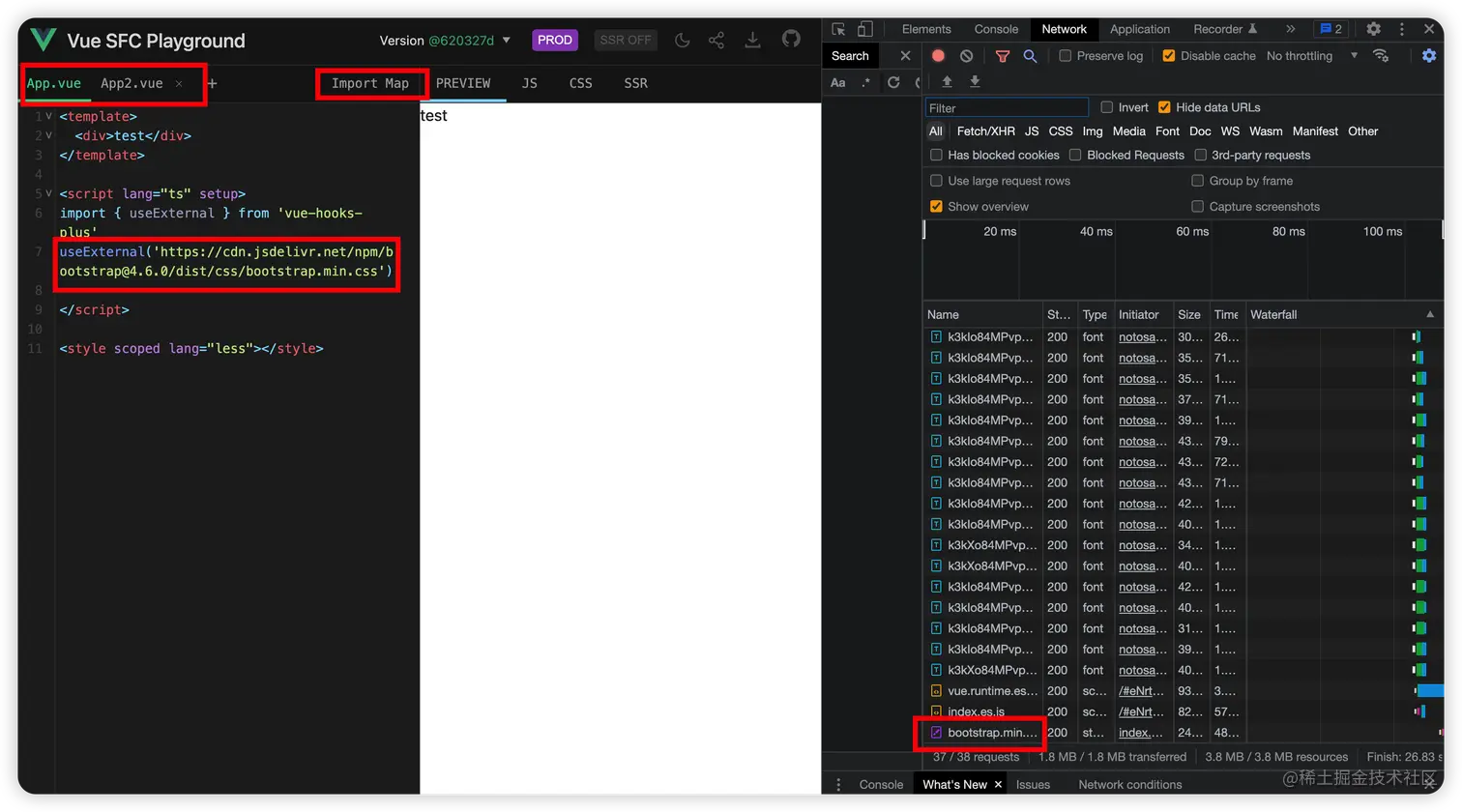Uncheck the Disable cache checkbox
Image resolution: width=1462 pixels, height=812 pixels.
(1168, 56)
